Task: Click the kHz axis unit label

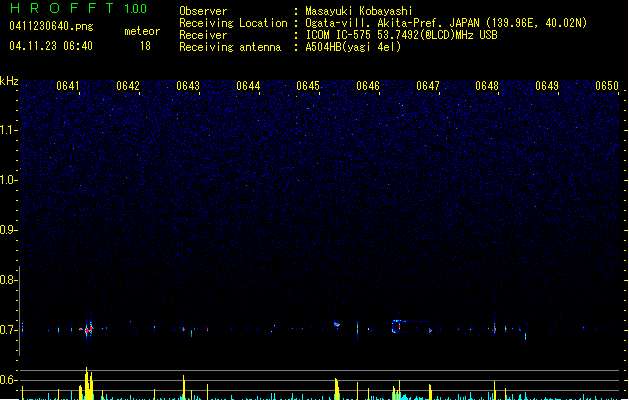Action: pyautogui.click(x=9, y=81)
